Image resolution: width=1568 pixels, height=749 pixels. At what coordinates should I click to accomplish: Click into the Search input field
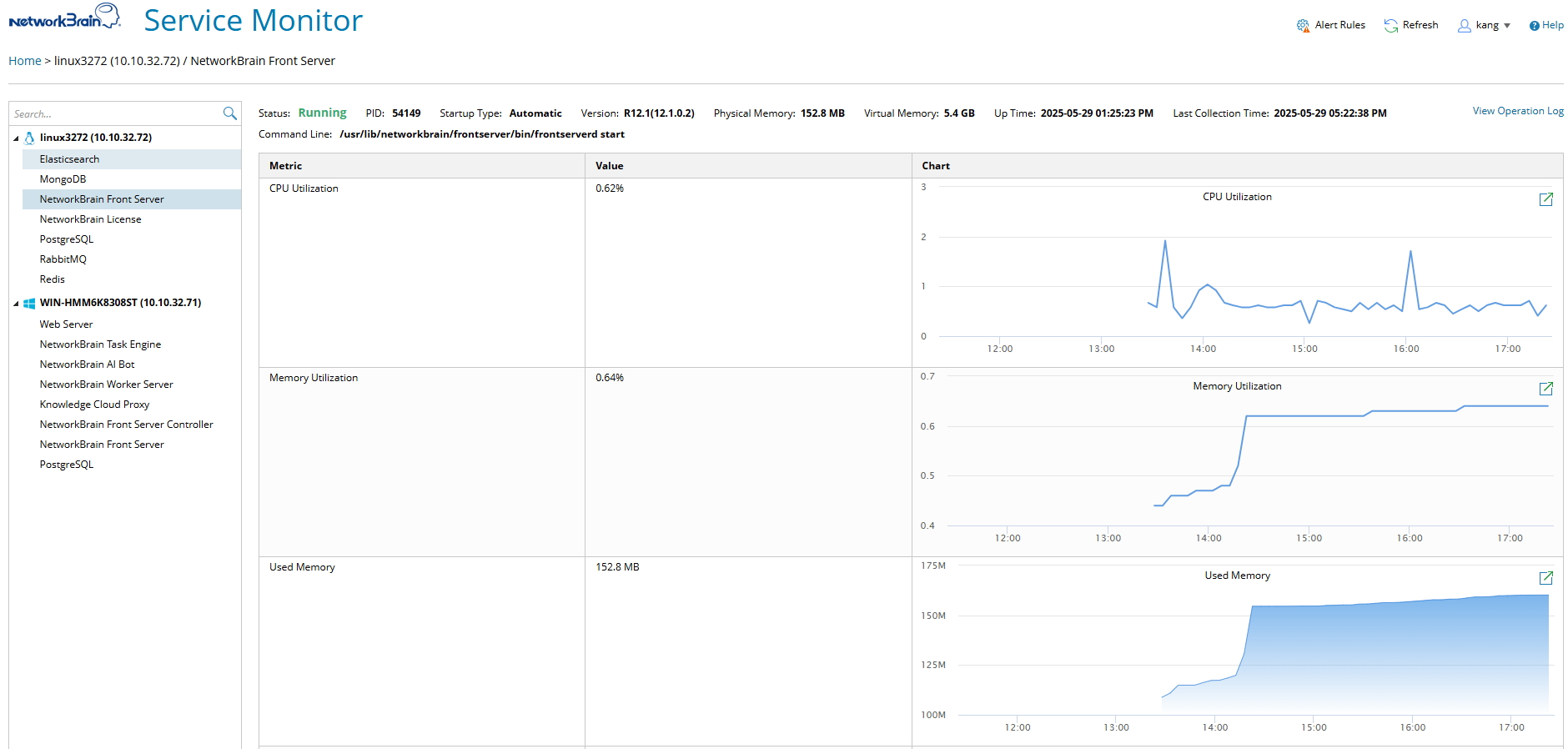115,113
